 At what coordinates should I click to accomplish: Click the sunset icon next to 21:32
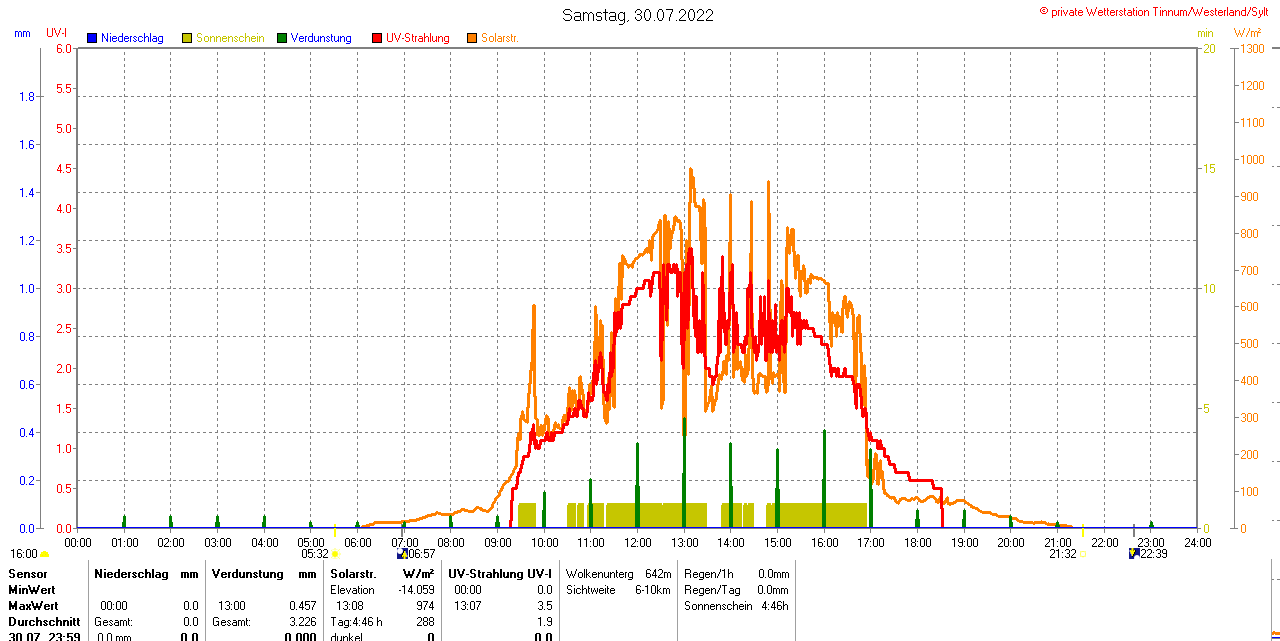1082,554
